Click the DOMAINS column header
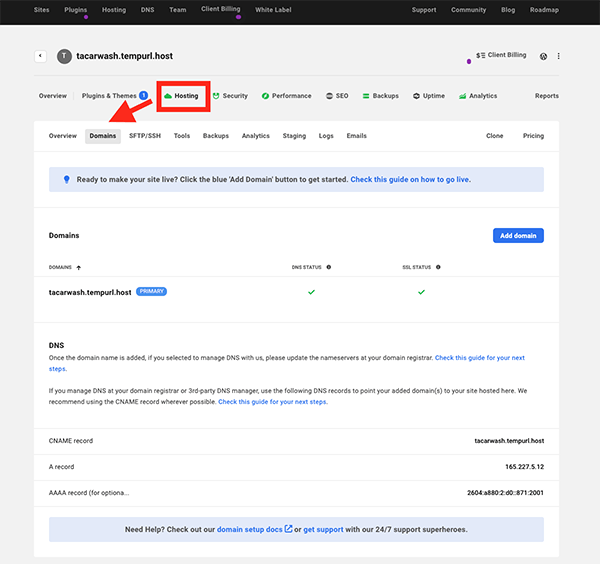This screenshot has height=564, width=600. coord(60,267)
